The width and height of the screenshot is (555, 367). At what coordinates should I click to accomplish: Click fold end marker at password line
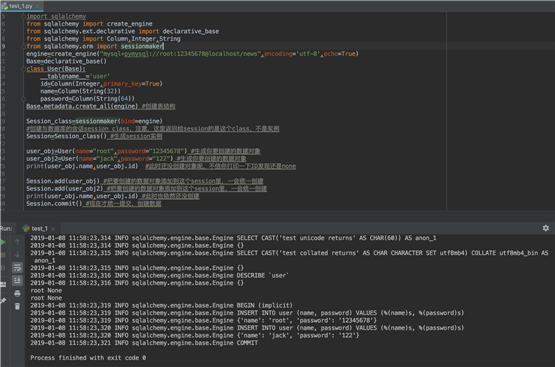pyautogui.click(x=23, y=99)
